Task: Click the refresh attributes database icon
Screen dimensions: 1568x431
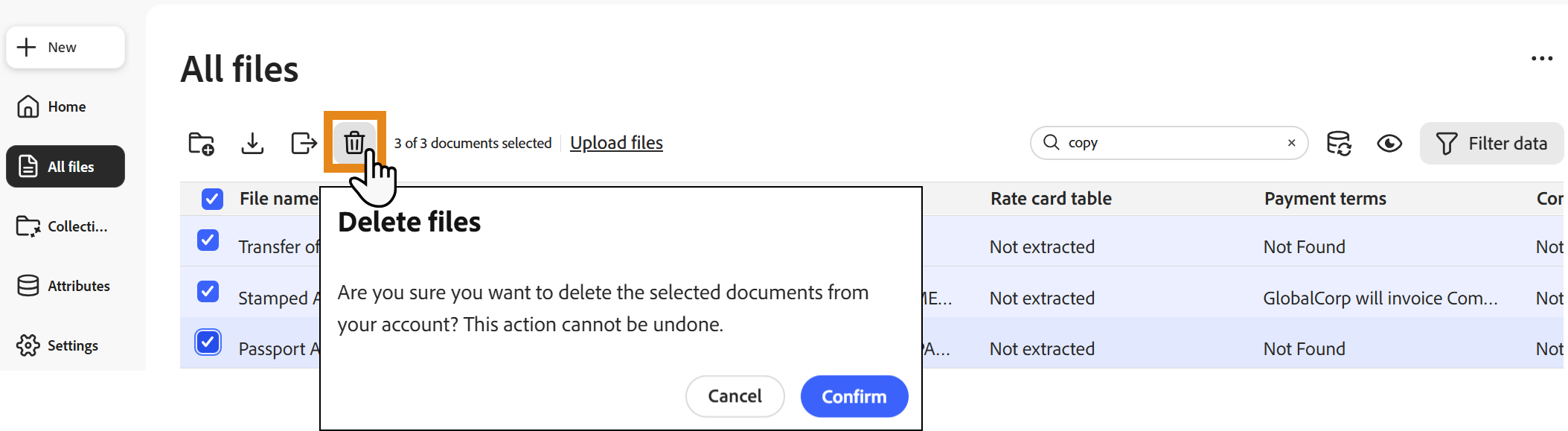Action: click(1339, 143)
